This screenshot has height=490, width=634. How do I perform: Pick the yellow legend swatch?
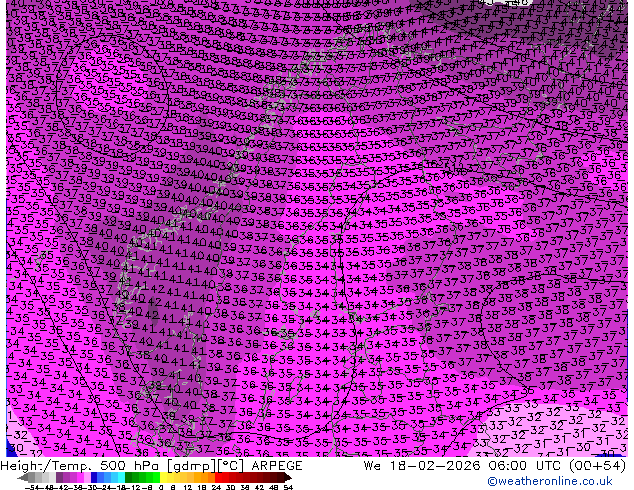[x=163, y=477]
